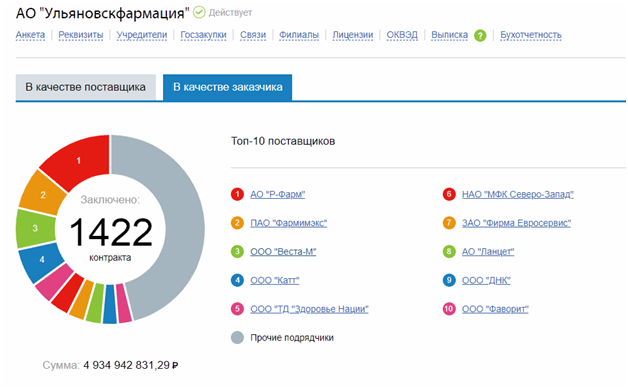628x391 pixels.
Task: Open supplier link ПАО "Фармимэкс"
Action: (x=288, y=223)
